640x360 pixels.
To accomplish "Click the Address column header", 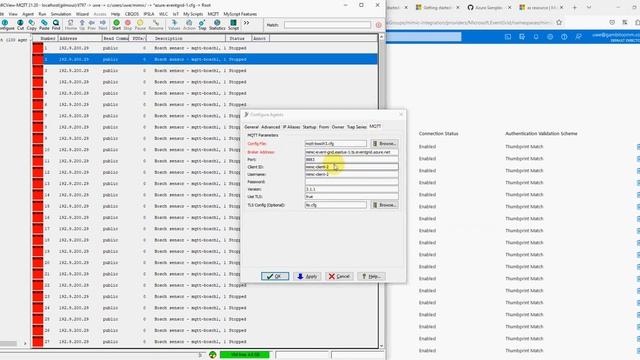I will coord(79,38).
